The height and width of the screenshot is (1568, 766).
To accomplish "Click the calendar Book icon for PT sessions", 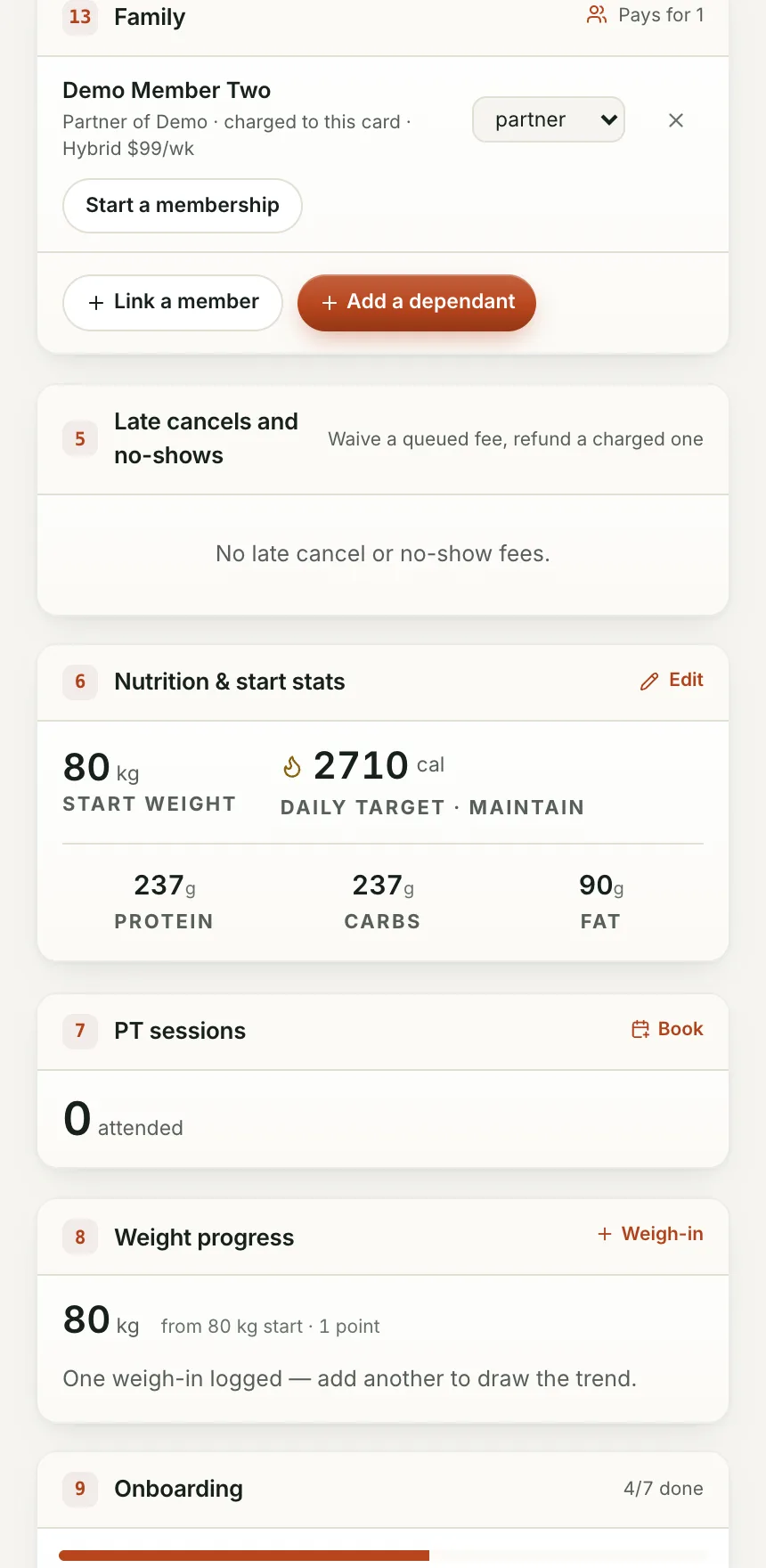I will [x=640, y=1030].
